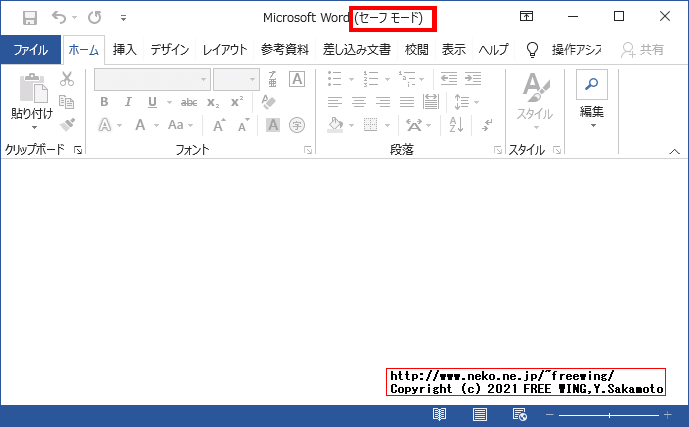Click the font color A button

140,125
